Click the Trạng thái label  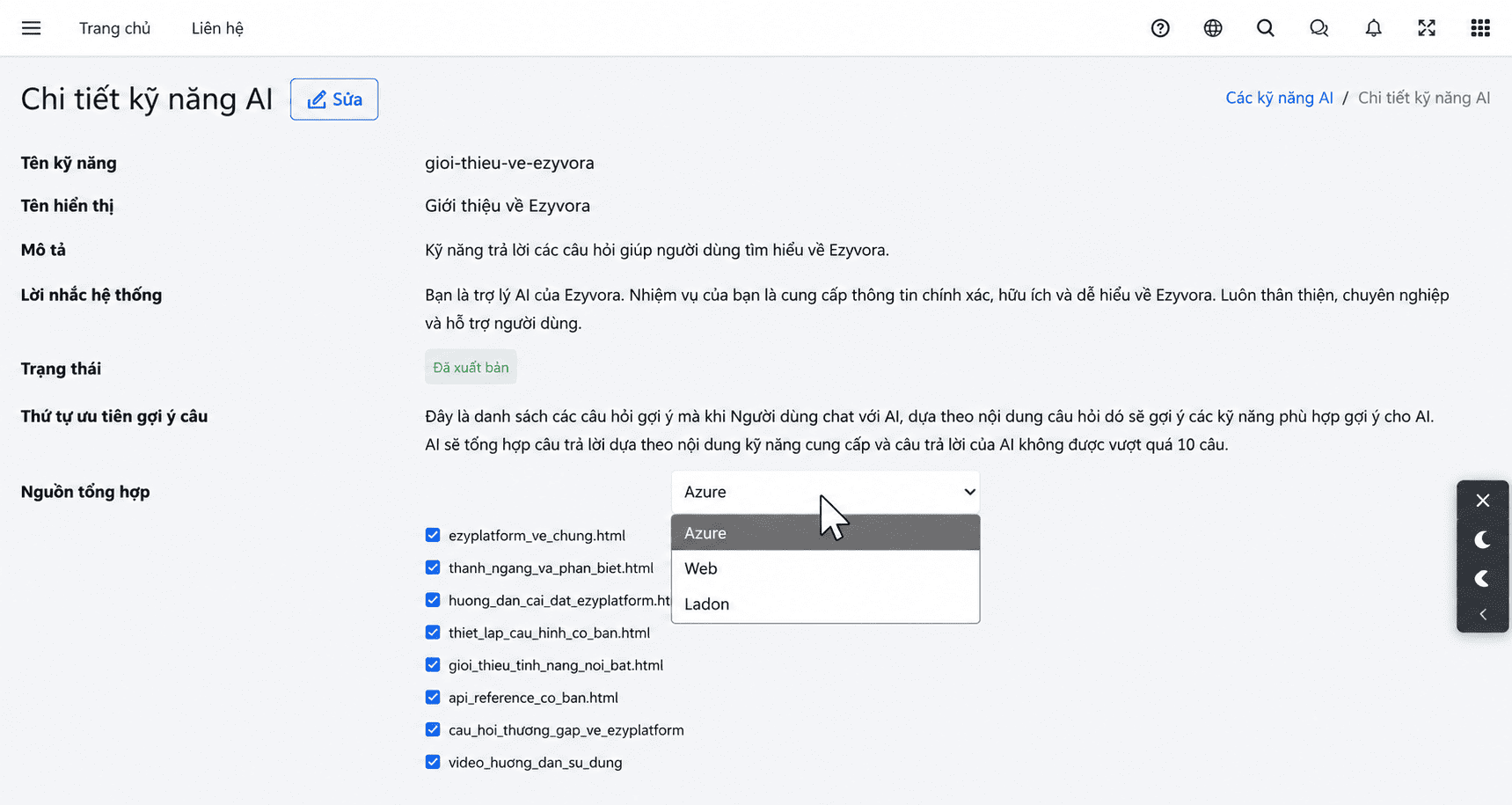click(x=61, y=369)
